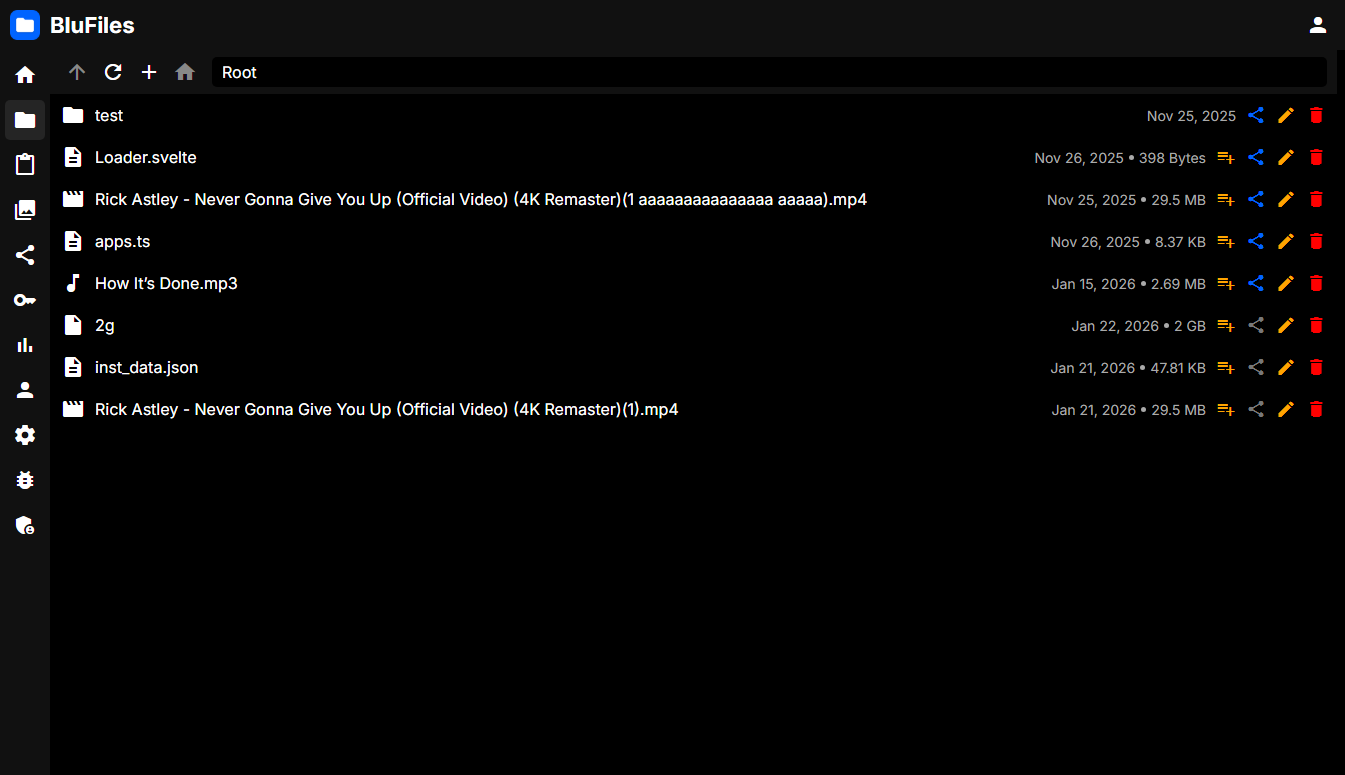Share the 2g file
Image resolution: width=1345 pixels, height=775 pixels.
coord(1256,326)
